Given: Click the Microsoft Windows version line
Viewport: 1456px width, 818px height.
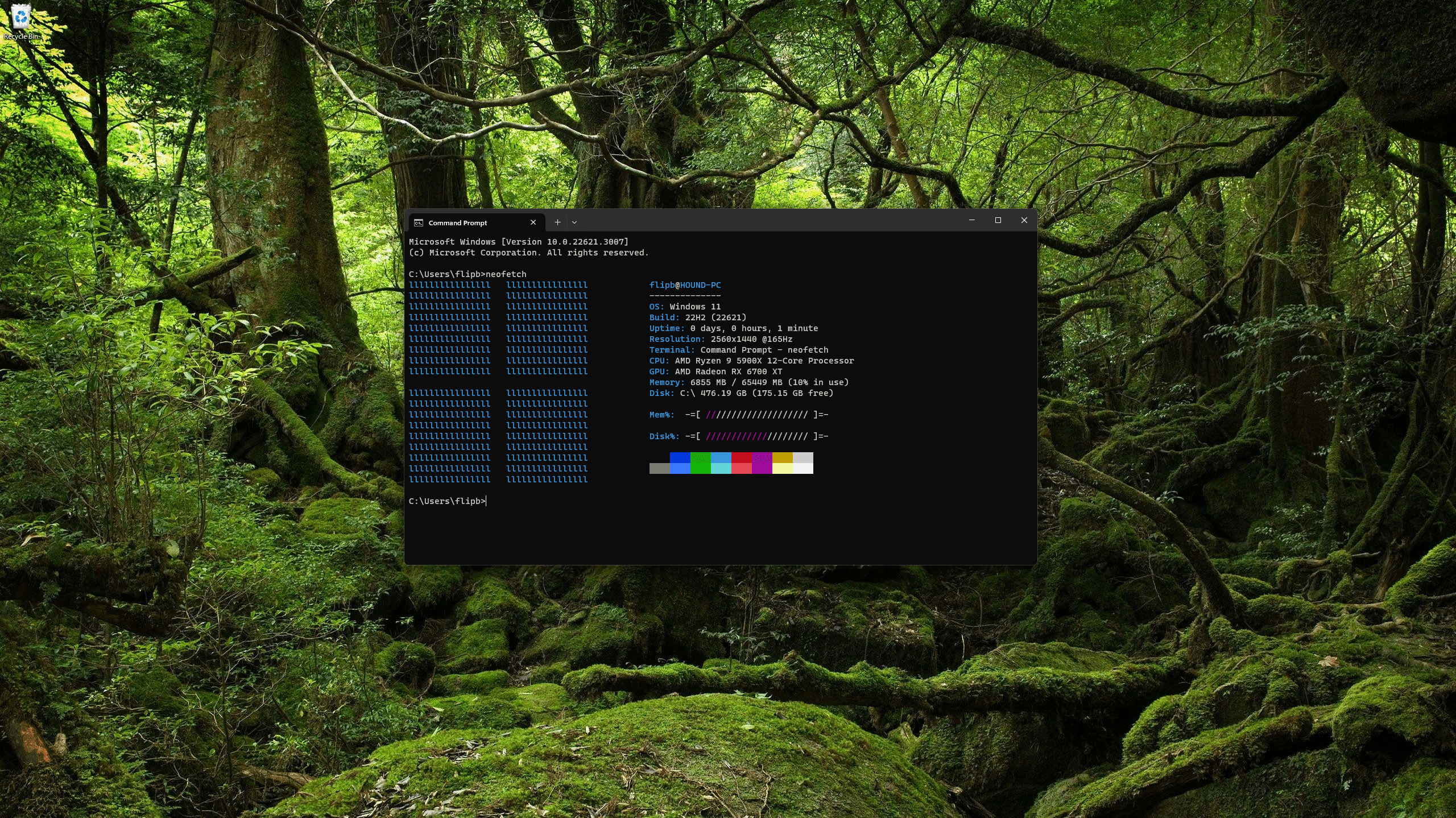Looking at the screenshot, I should click(519, 242).
